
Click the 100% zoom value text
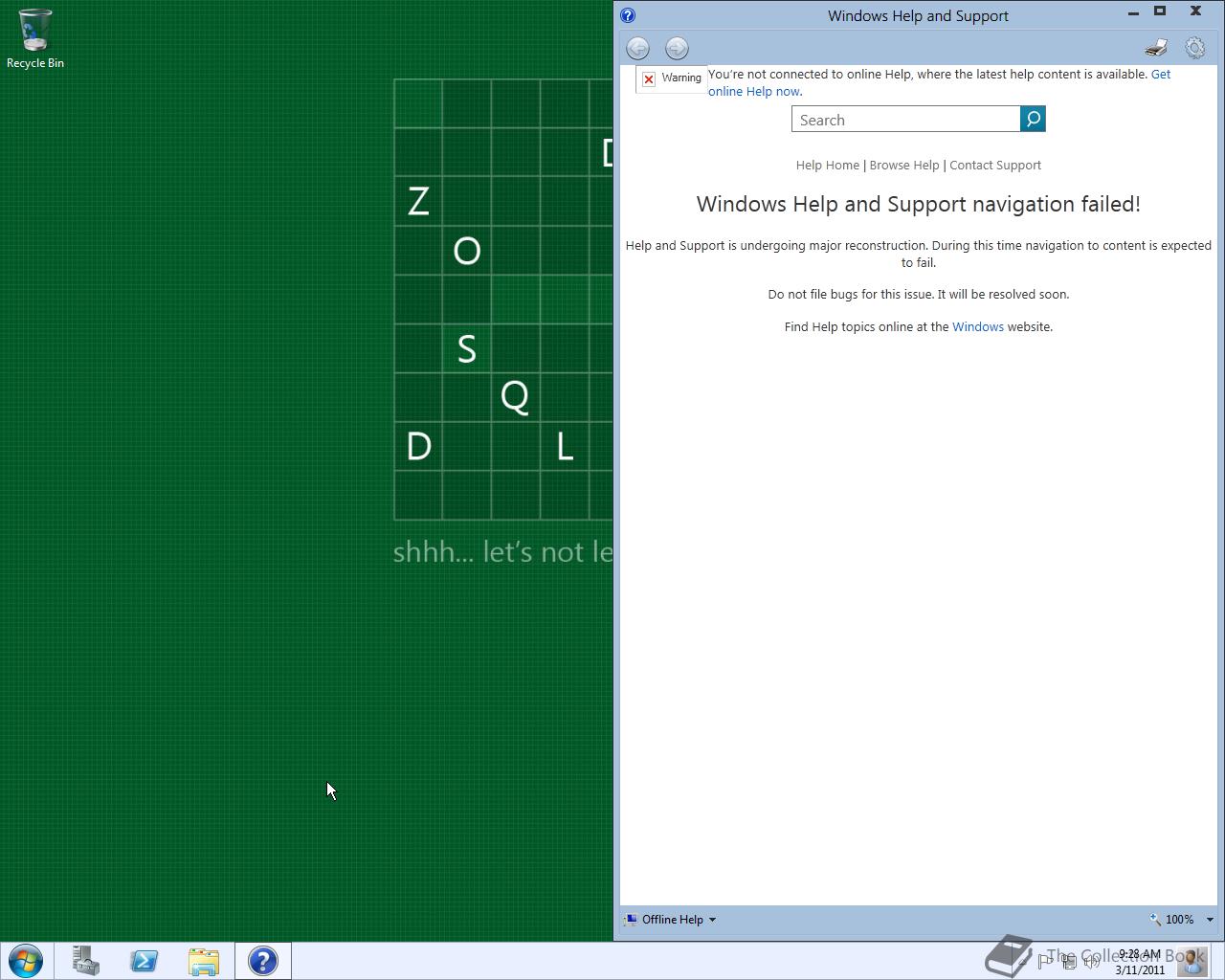(1179, 919)
